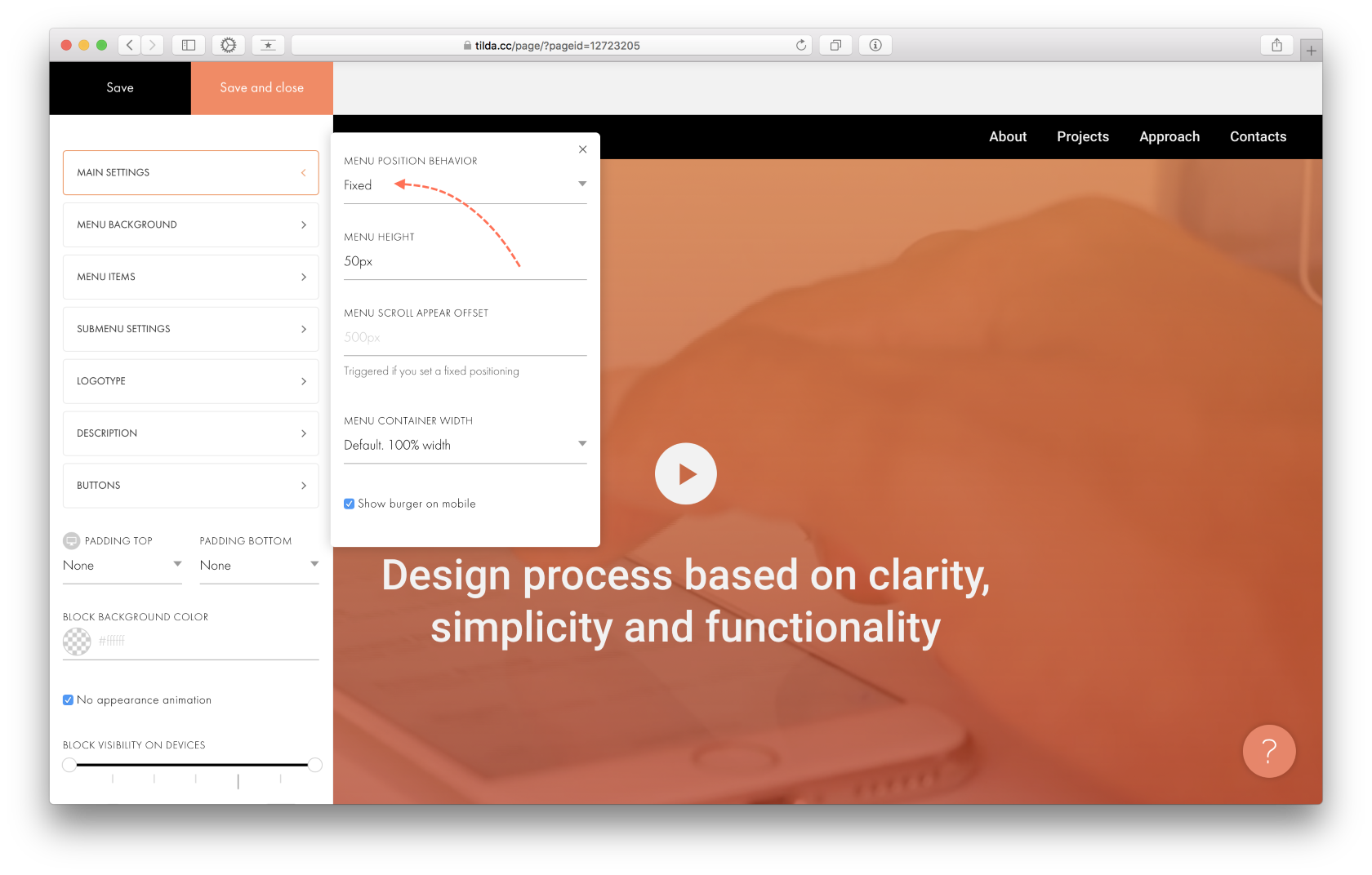
Task: Click the browser reload icon
Action: click(801, 45)
